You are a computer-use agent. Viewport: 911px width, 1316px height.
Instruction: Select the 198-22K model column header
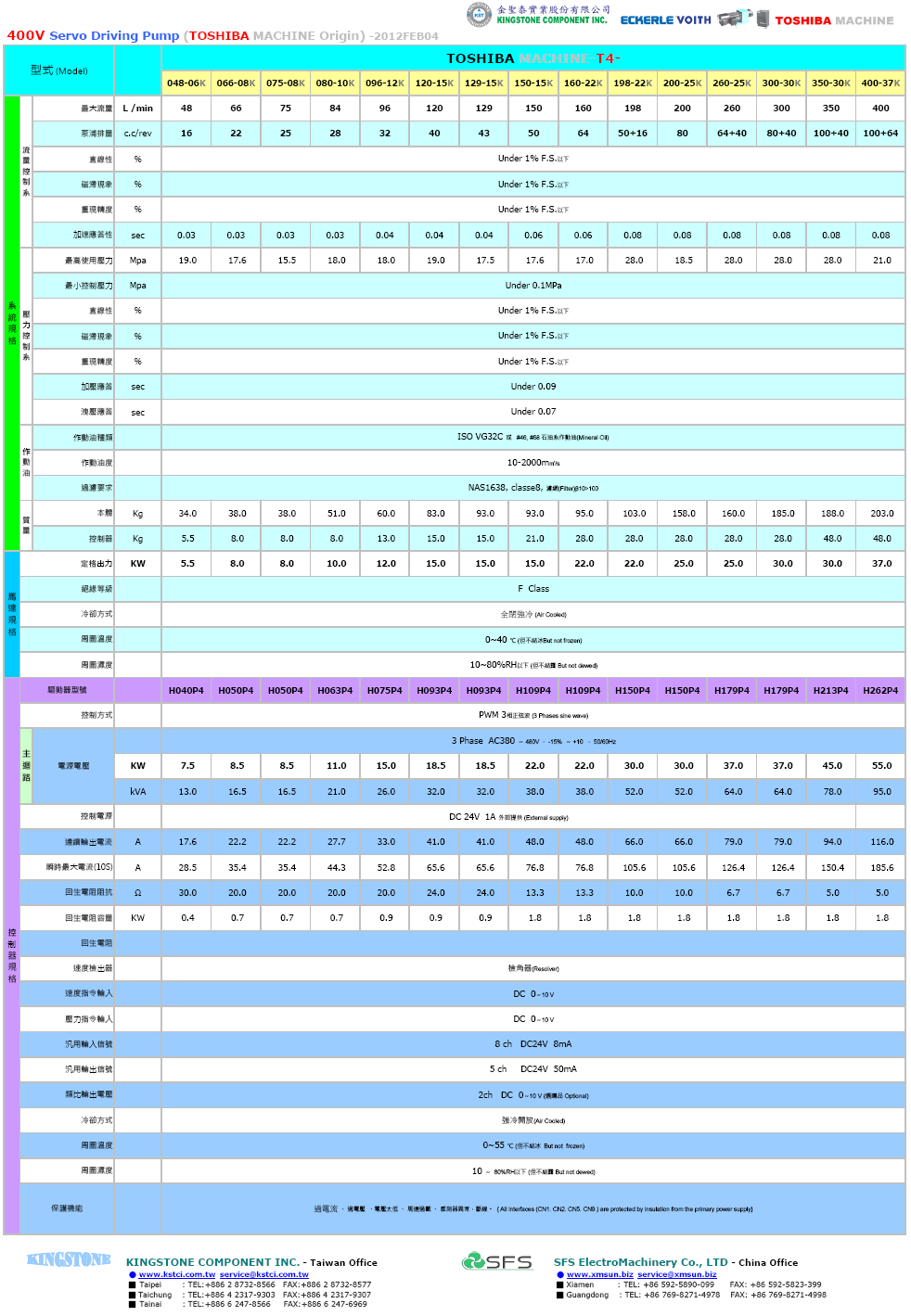[633, 83]
